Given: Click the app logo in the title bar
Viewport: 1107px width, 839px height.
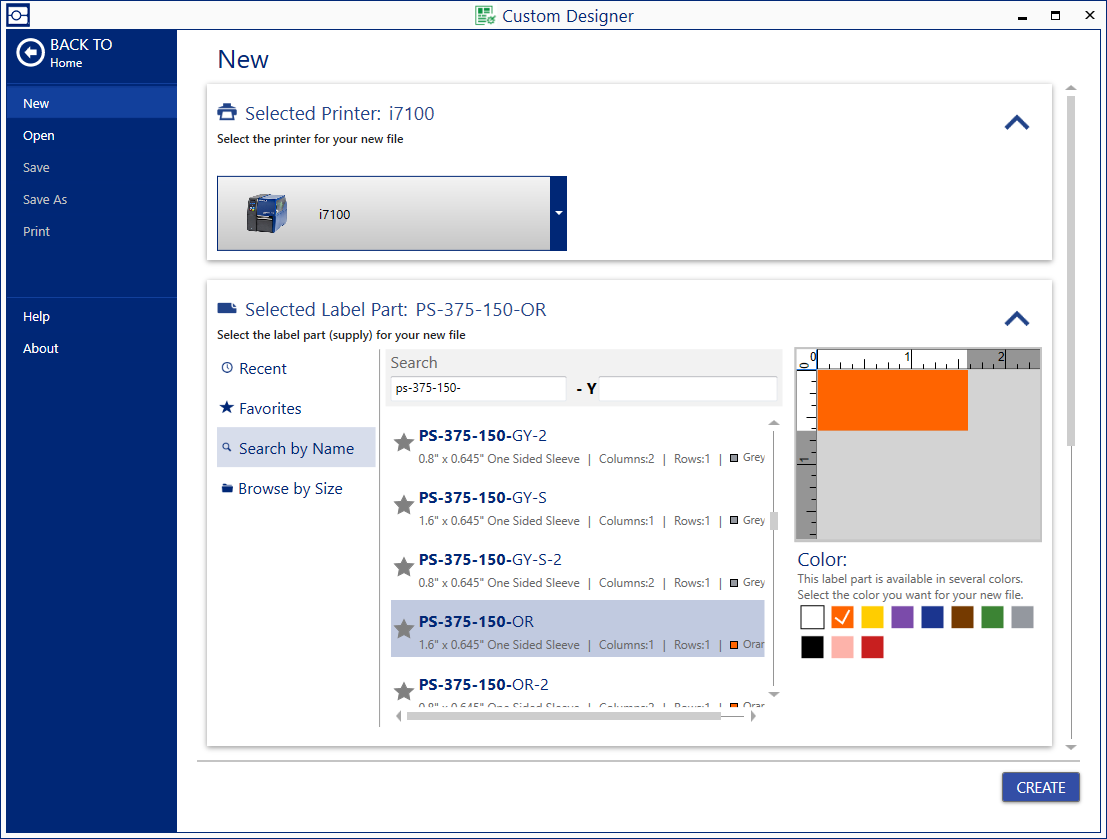Looking at the screenshot, I should point(18,15).
